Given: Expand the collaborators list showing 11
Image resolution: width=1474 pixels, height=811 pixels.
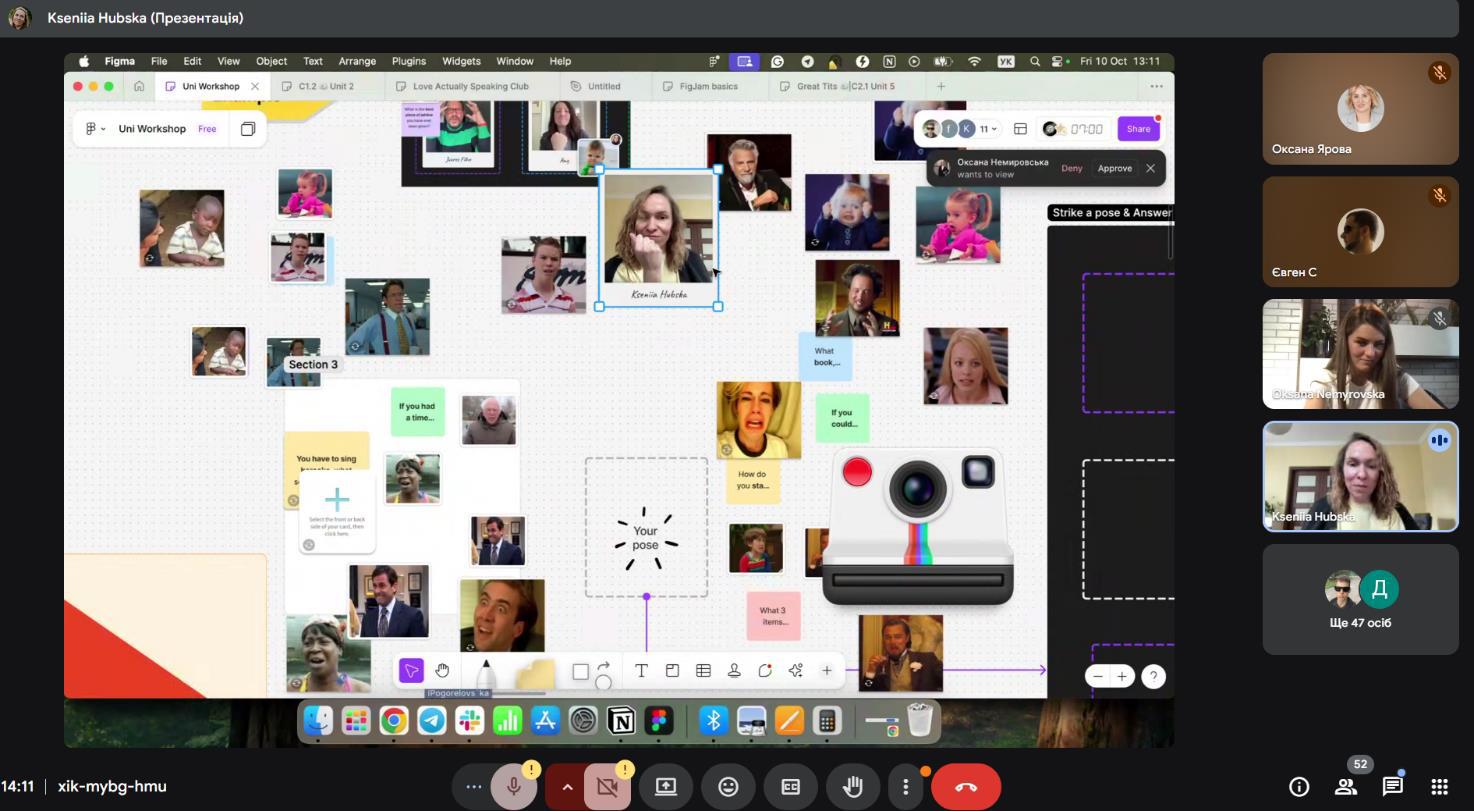Looking at the screenshot, I should pyautogui.click(x=988, y=129).
